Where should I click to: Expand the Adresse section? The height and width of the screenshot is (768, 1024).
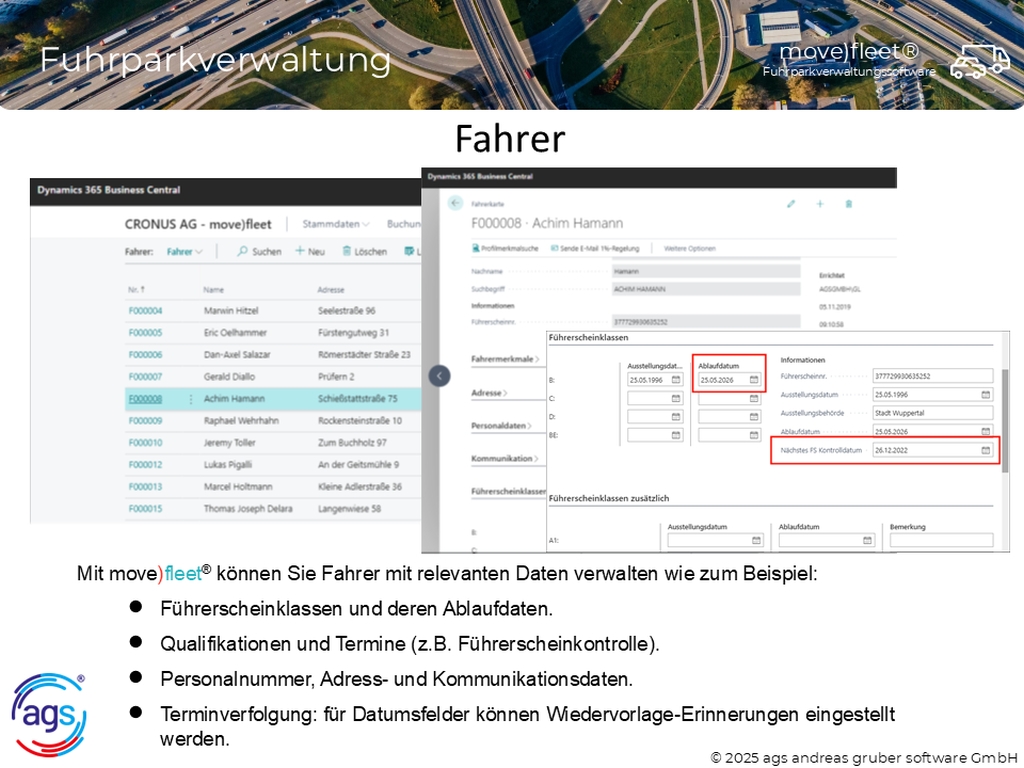[489, 392]
